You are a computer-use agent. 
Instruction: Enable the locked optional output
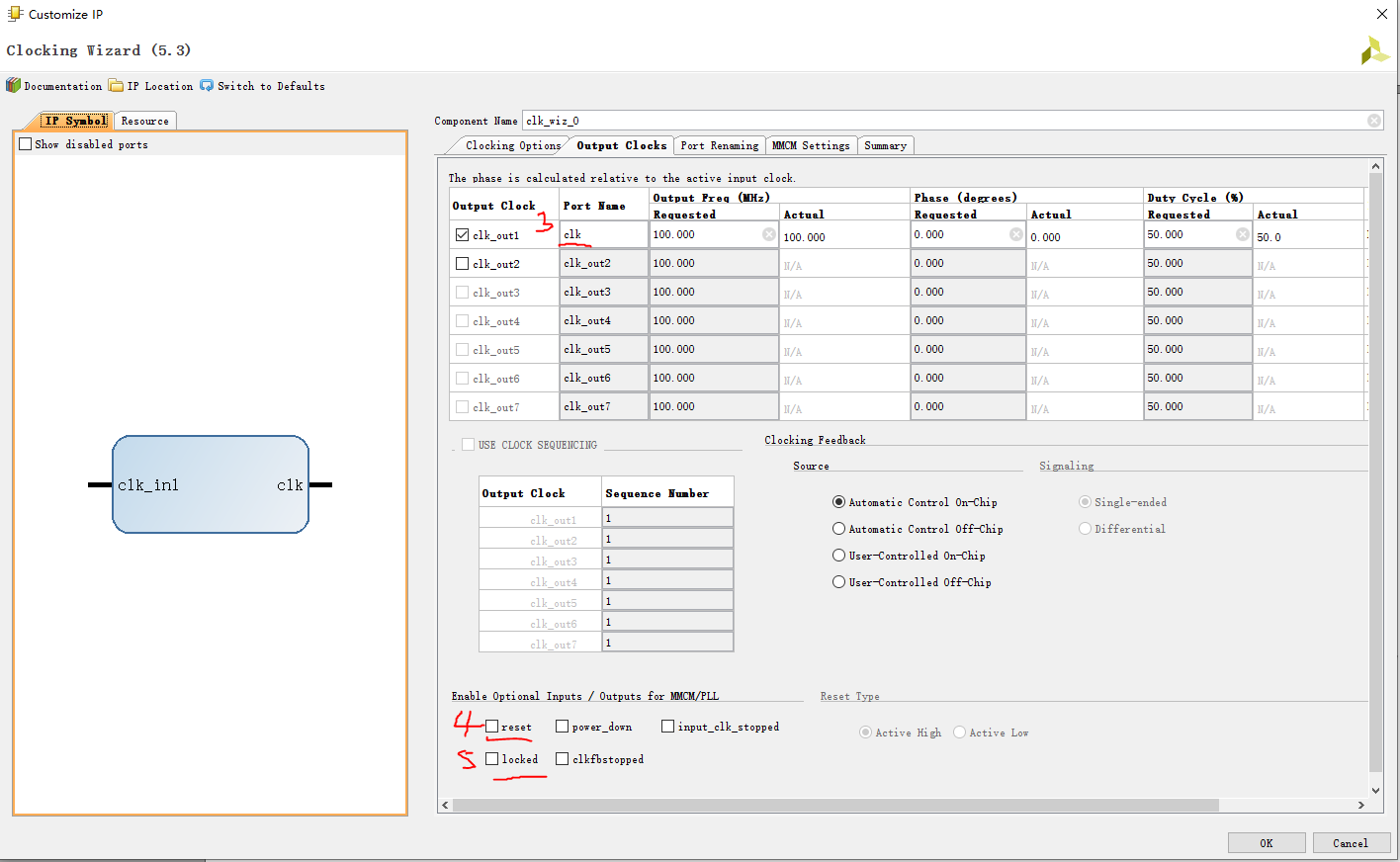click(491, 759)
